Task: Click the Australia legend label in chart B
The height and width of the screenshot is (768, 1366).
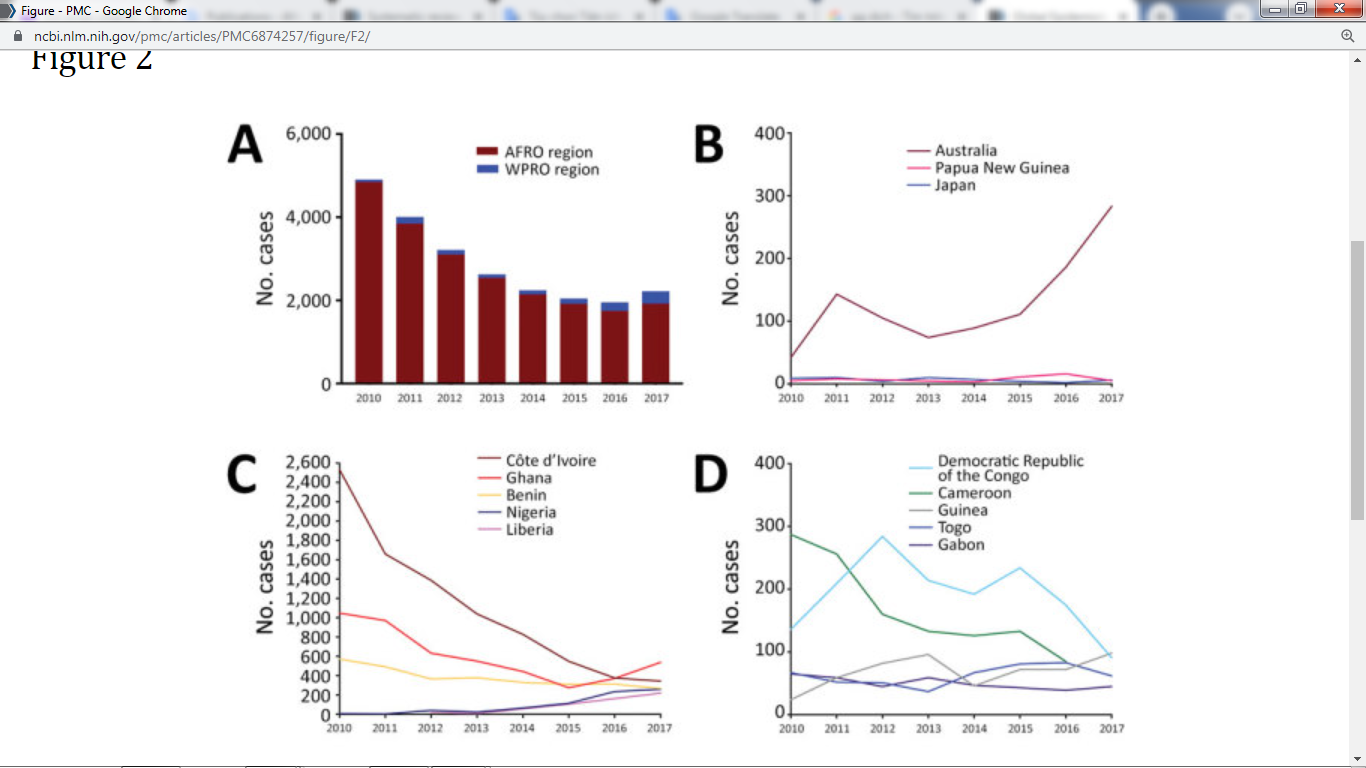Action: coord(965,151)
